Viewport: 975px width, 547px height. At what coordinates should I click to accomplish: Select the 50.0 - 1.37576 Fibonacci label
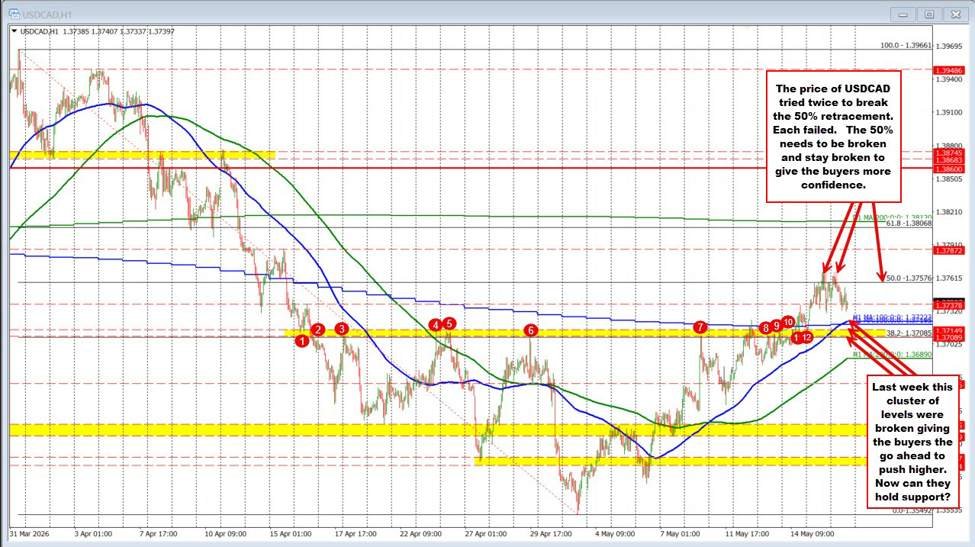tap(909, 278)
